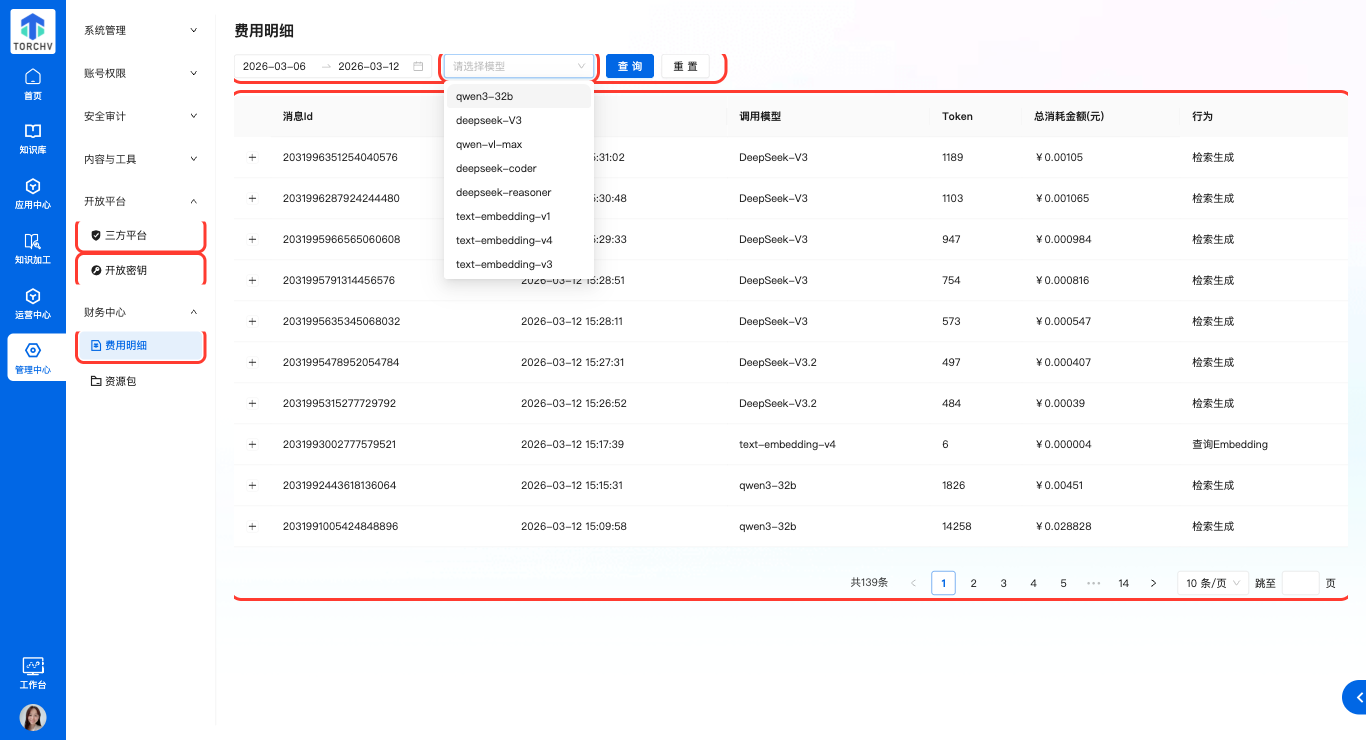Click the 重置 reset button
1366x740 pixels.
point(685,66)
